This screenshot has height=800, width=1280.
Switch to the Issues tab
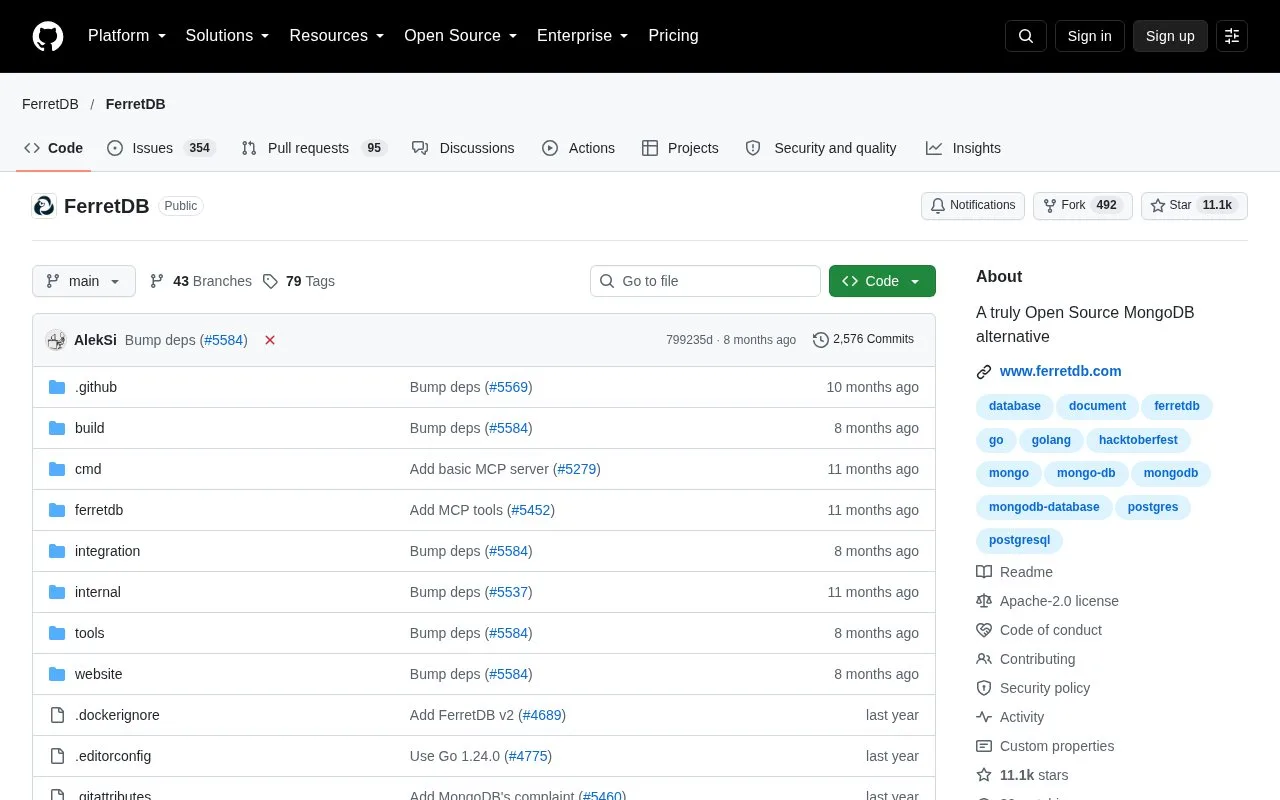(161, 148)
